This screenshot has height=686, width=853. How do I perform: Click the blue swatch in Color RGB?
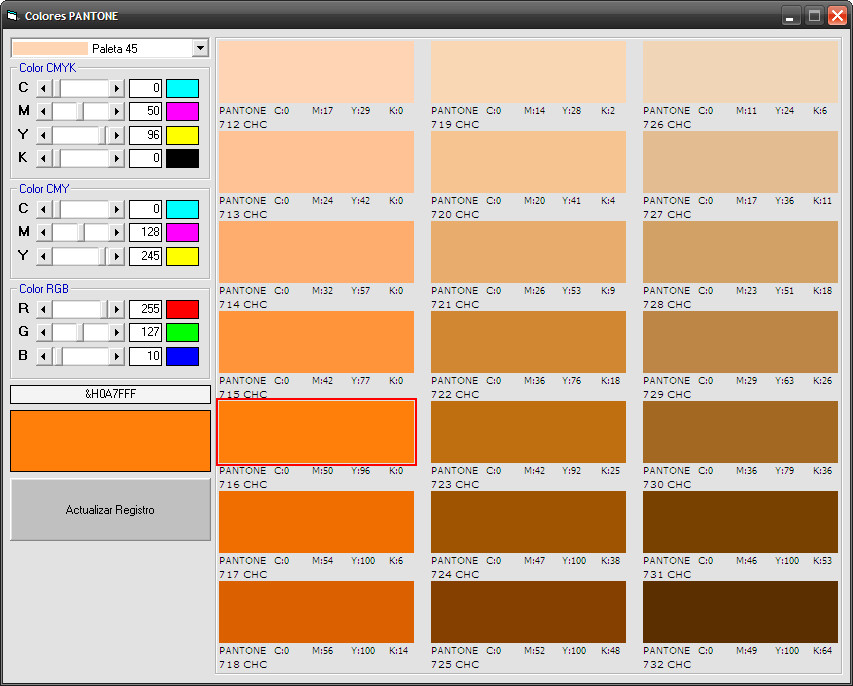click(182, 356)
